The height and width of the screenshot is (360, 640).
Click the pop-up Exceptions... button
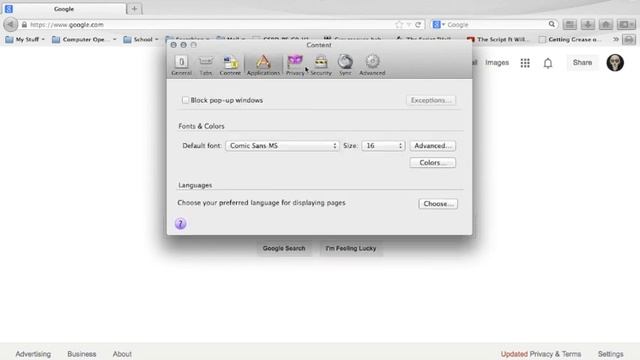tap(431, 100)
